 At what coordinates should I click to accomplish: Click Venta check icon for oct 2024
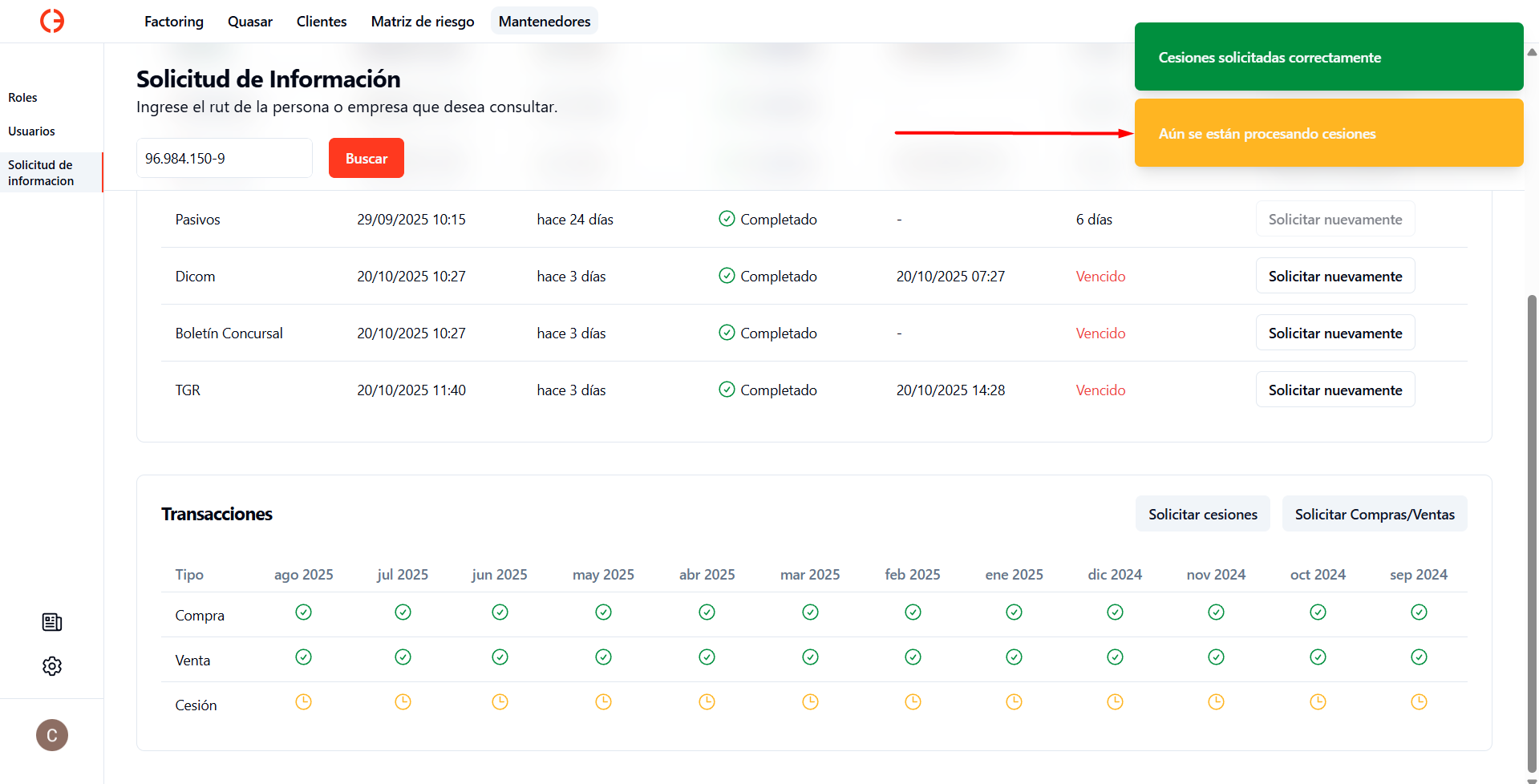tap(1318, 657)
